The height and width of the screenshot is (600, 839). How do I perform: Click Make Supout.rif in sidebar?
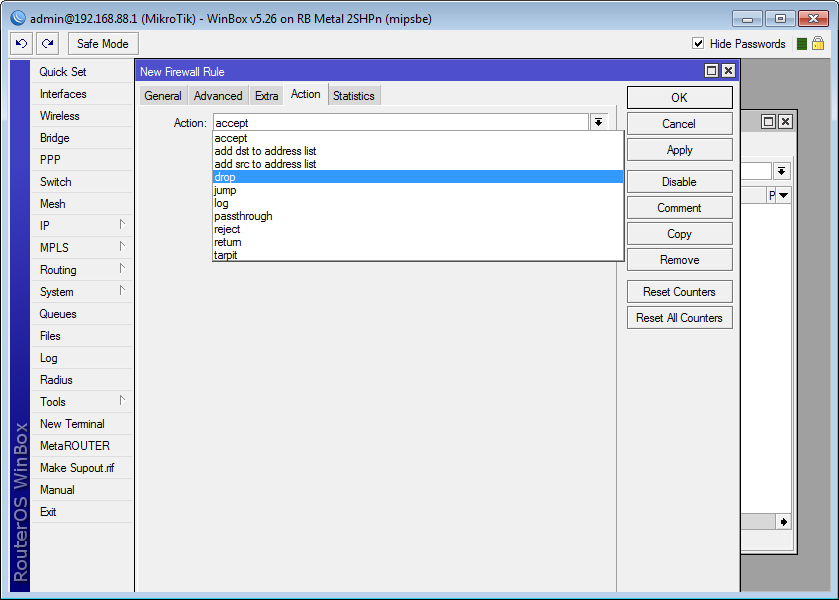[82, 468]
